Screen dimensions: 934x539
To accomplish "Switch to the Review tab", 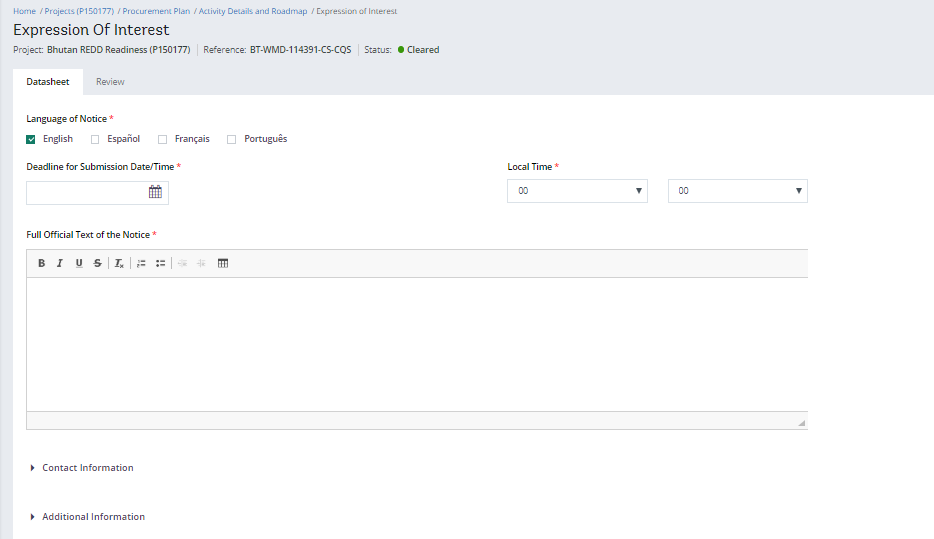I will [110, 82].
